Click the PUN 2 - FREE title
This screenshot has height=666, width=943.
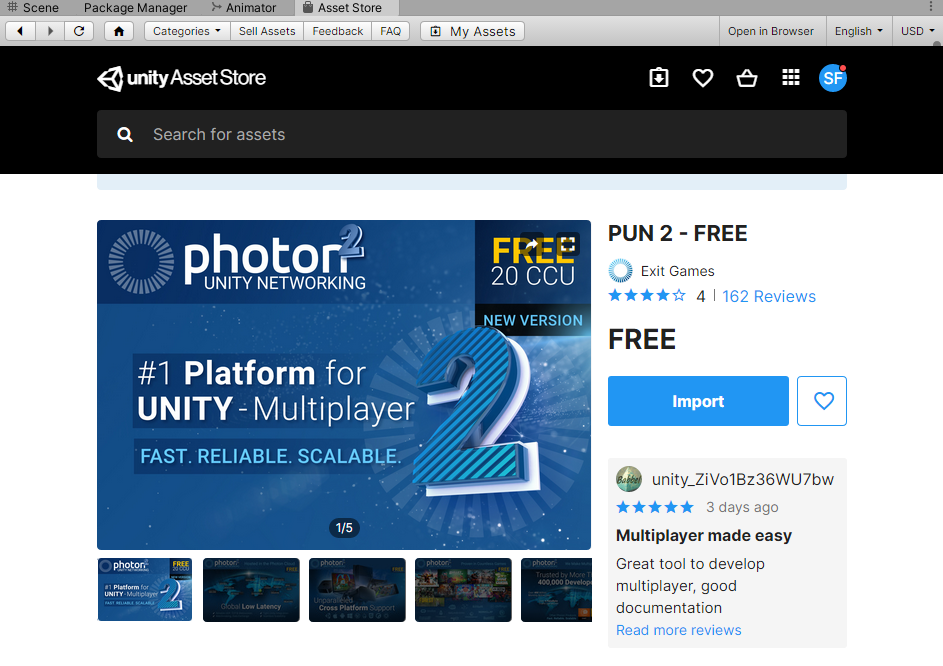click(677, 233)
